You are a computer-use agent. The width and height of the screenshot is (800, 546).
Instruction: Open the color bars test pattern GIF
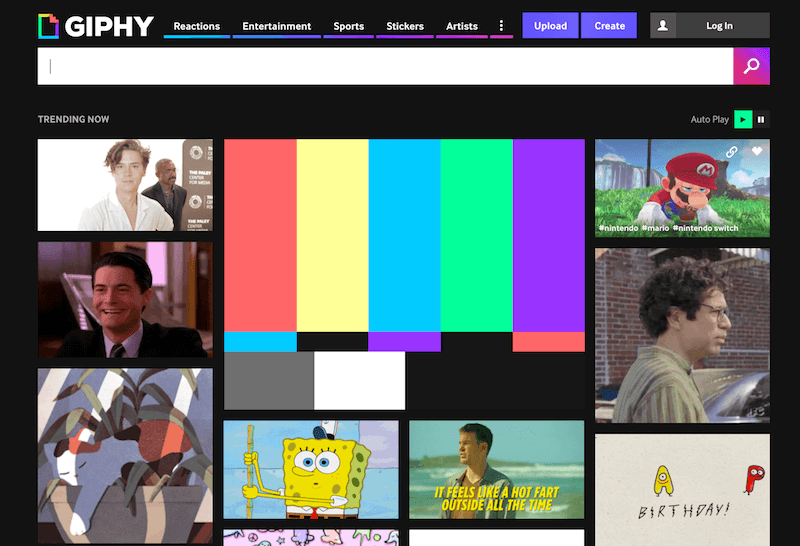(404, 274)
